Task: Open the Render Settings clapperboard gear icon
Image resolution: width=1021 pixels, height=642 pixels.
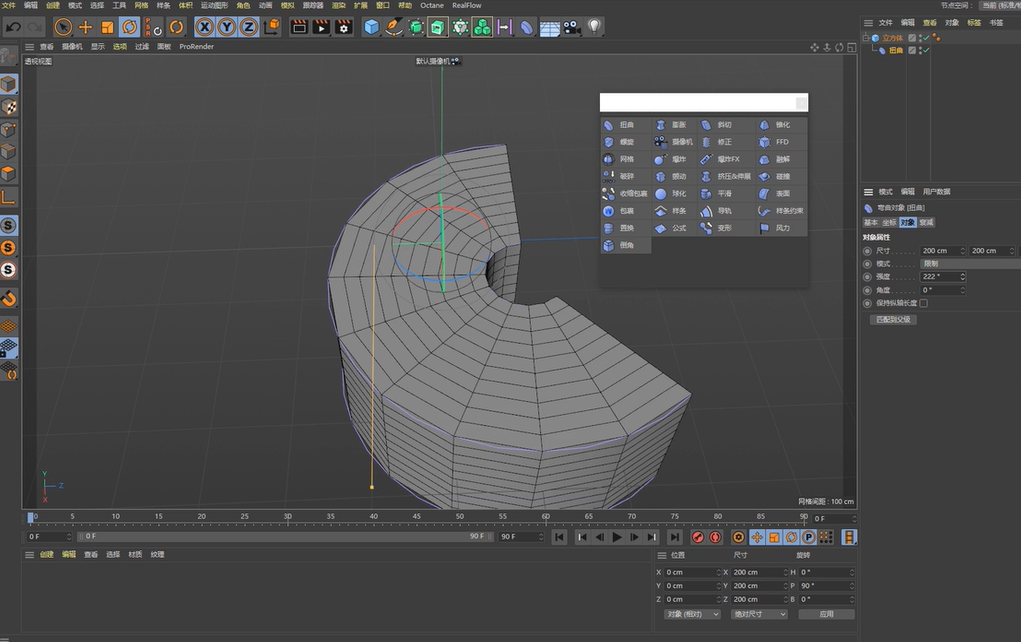Action: point(344,27)
